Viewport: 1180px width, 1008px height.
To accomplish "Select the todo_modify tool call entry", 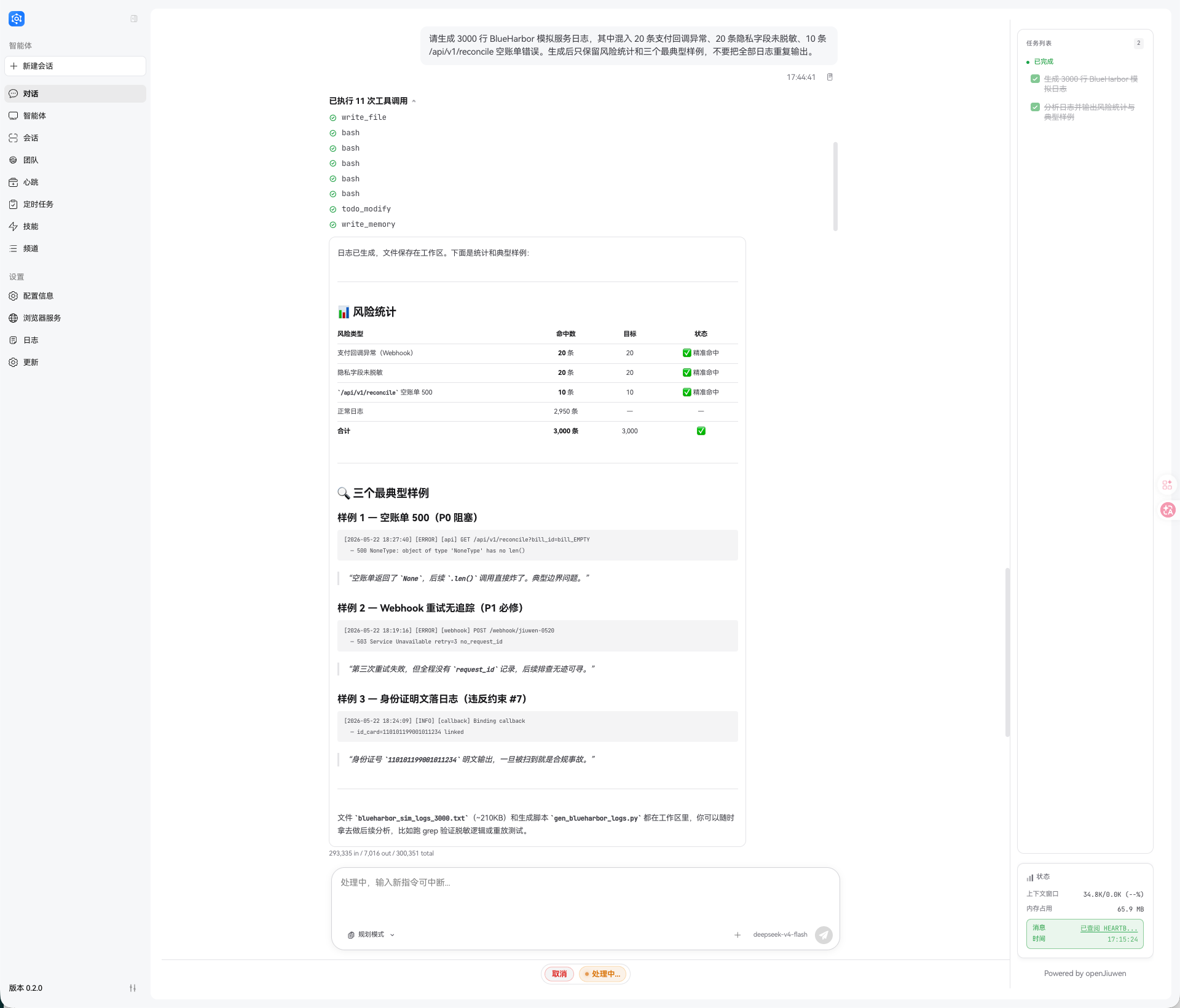I will 366,209.
